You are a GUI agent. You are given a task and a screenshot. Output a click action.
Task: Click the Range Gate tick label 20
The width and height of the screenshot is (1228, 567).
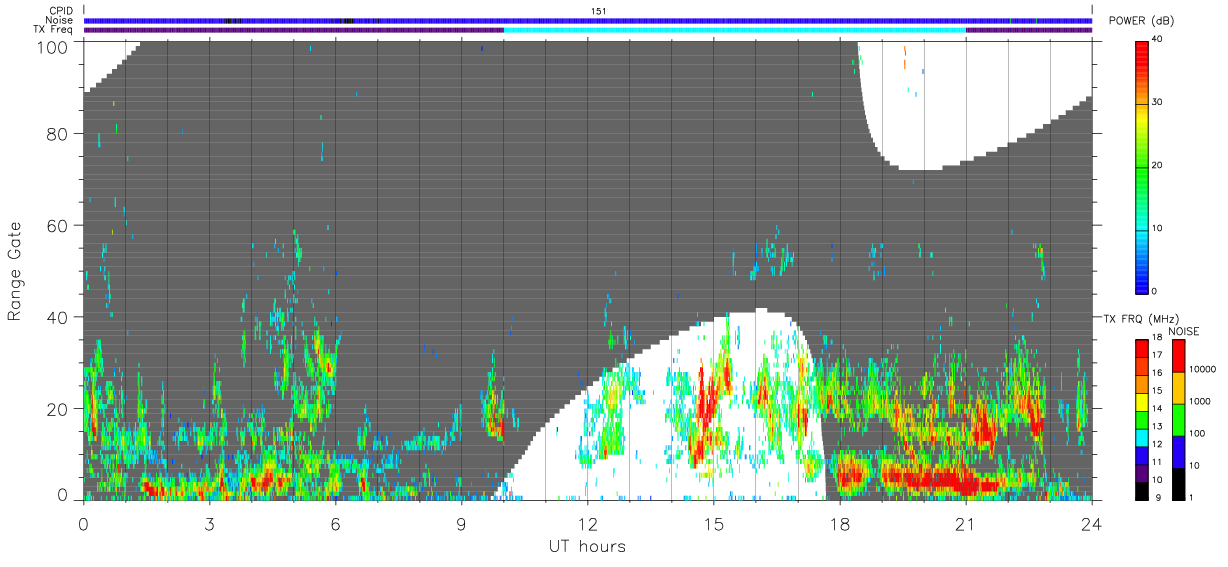(58, 409)
